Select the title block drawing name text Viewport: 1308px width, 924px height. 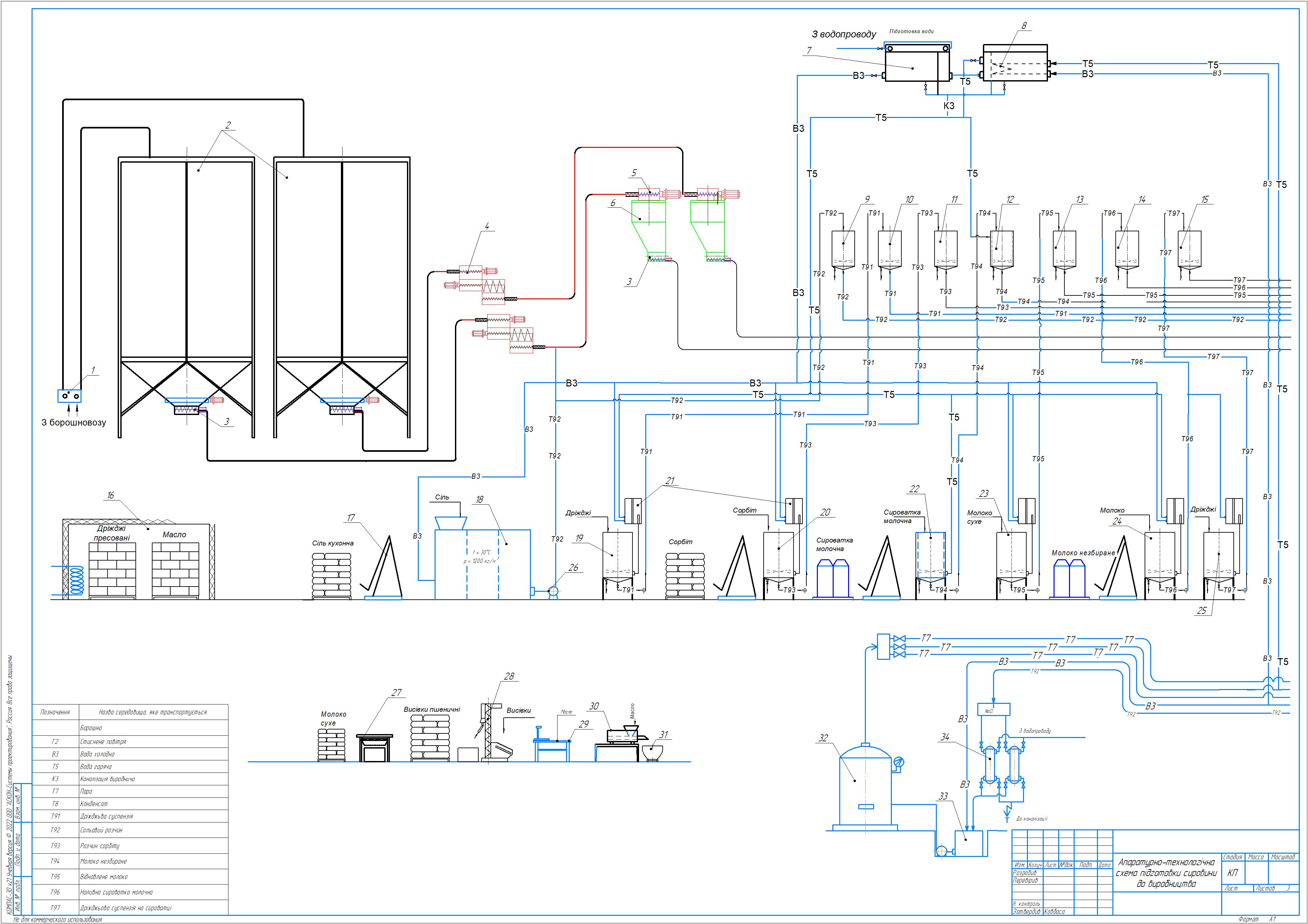[1166, 873]
